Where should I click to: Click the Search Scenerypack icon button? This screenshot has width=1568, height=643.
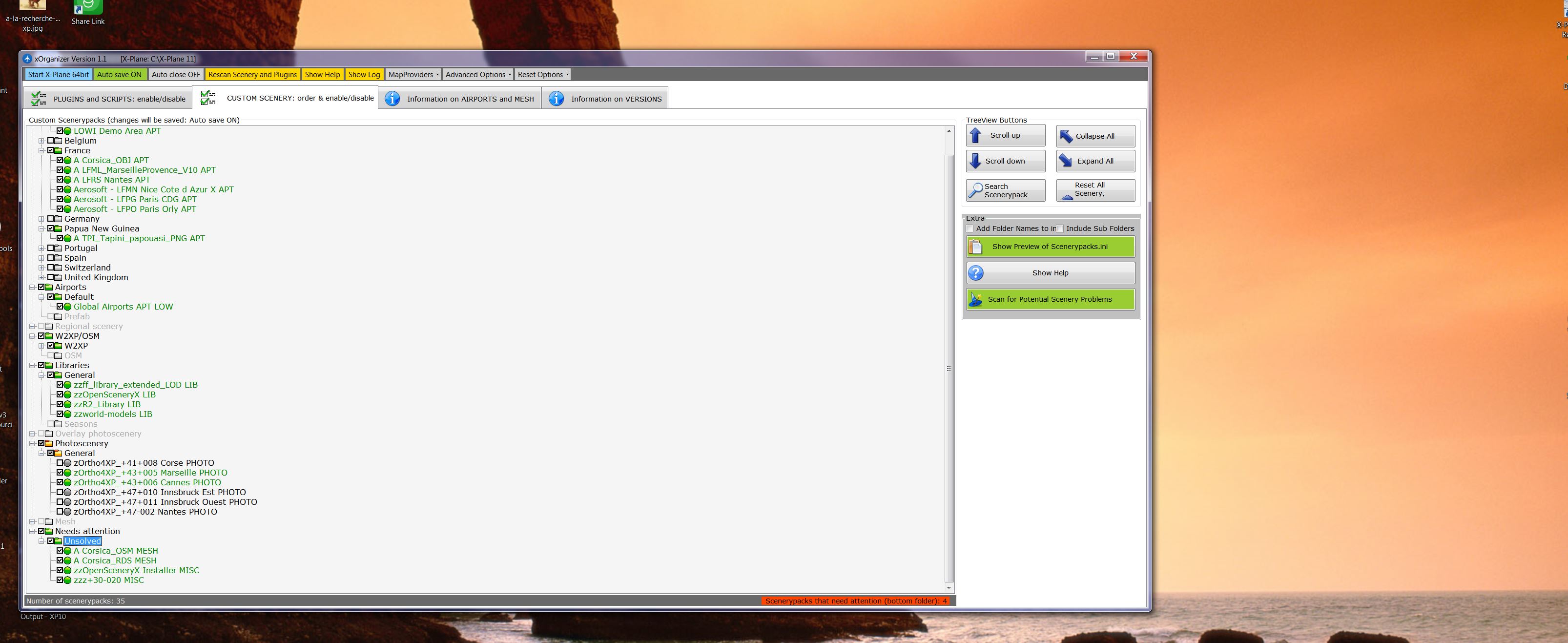1005,189
